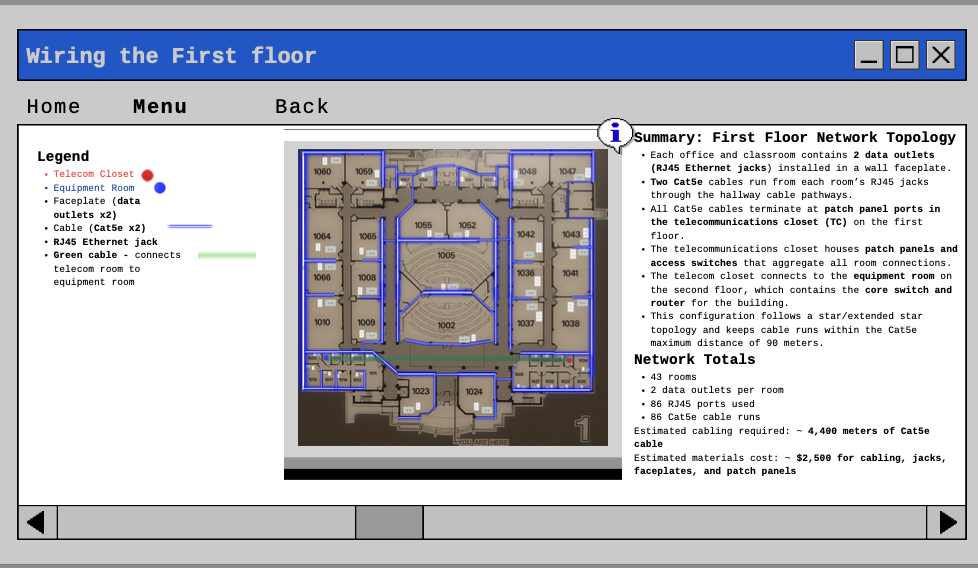The image size is (978, 568).
Task: Select room 1060 on the floor plan
Action: (x=322, y=171)
